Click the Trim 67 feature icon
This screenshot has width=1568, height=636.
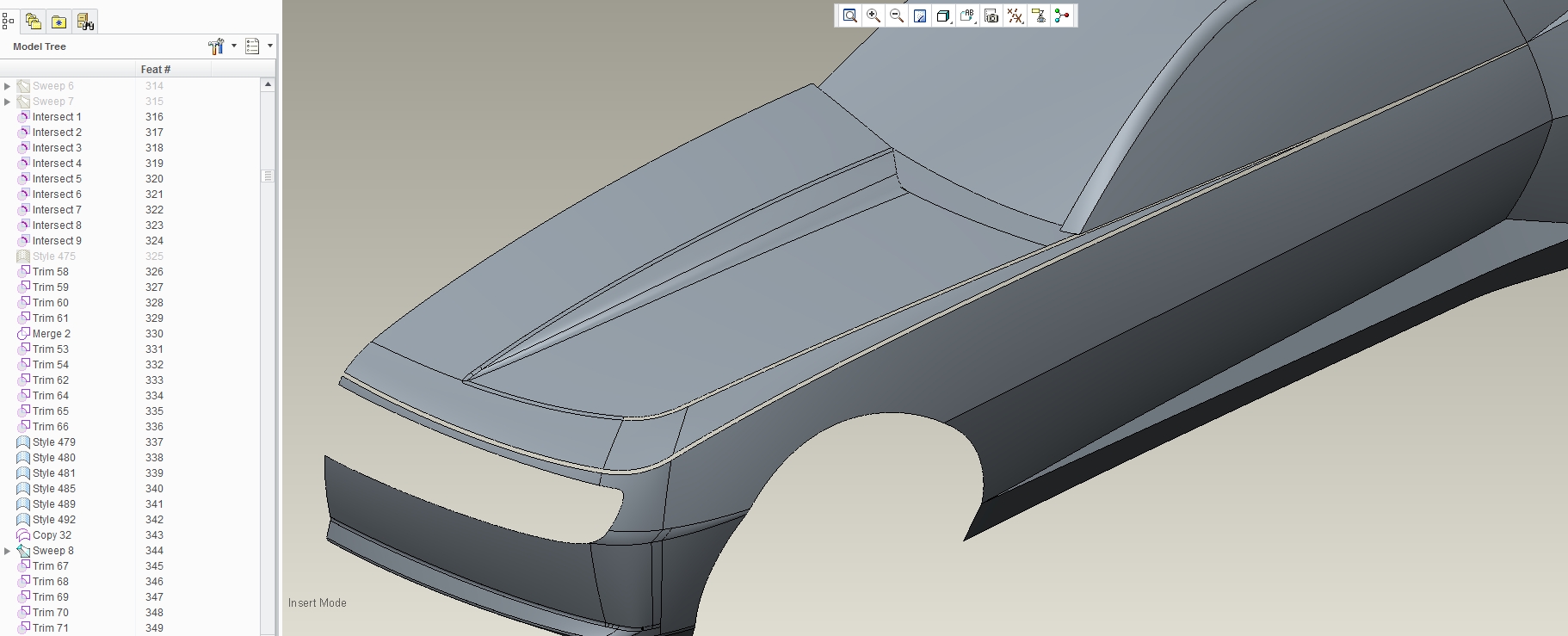click(x=23, y=566)
